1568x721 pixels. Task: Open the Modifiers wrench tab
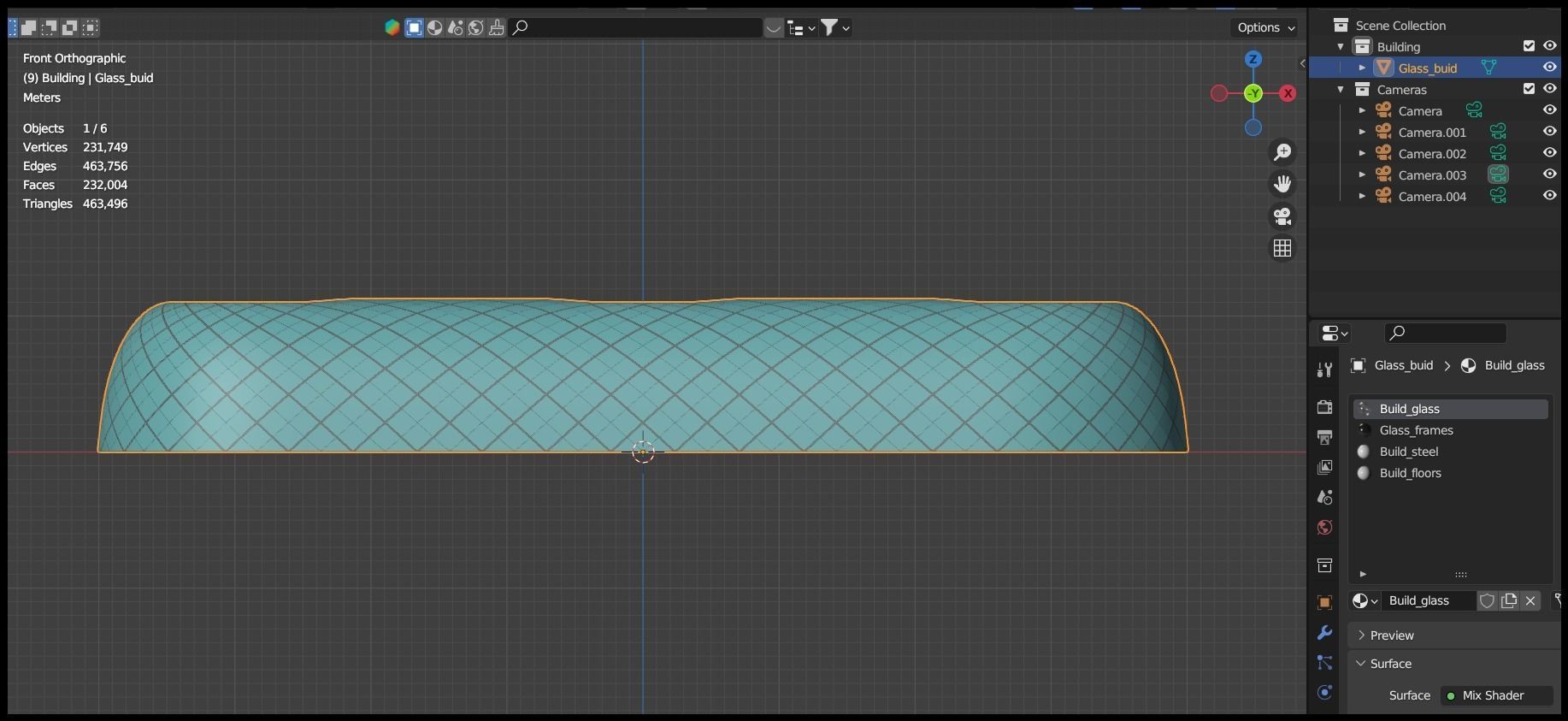(x=1324, y=633)
